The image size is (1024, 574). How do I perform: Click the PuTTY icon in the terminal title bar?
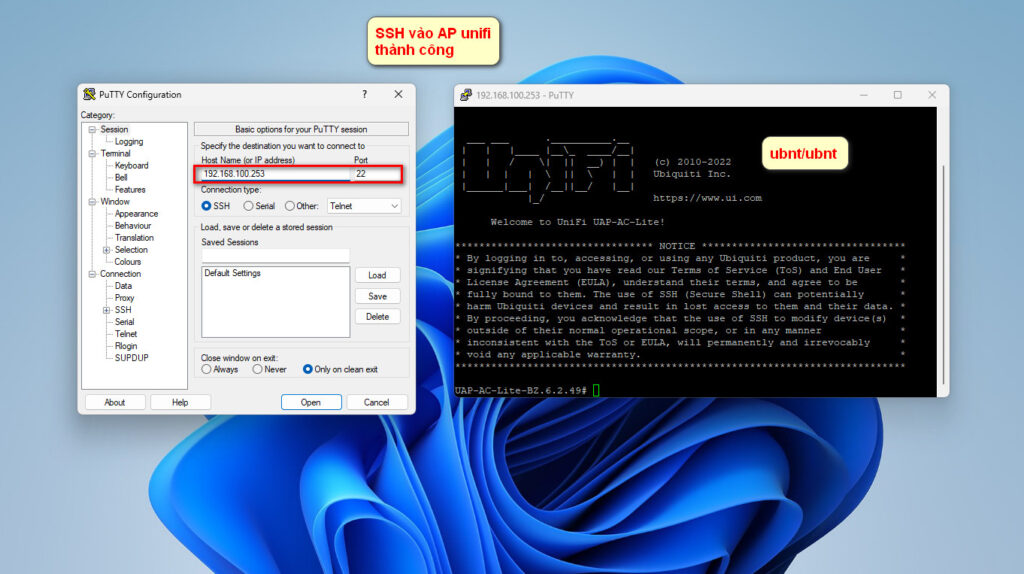[x=466, y=95]
